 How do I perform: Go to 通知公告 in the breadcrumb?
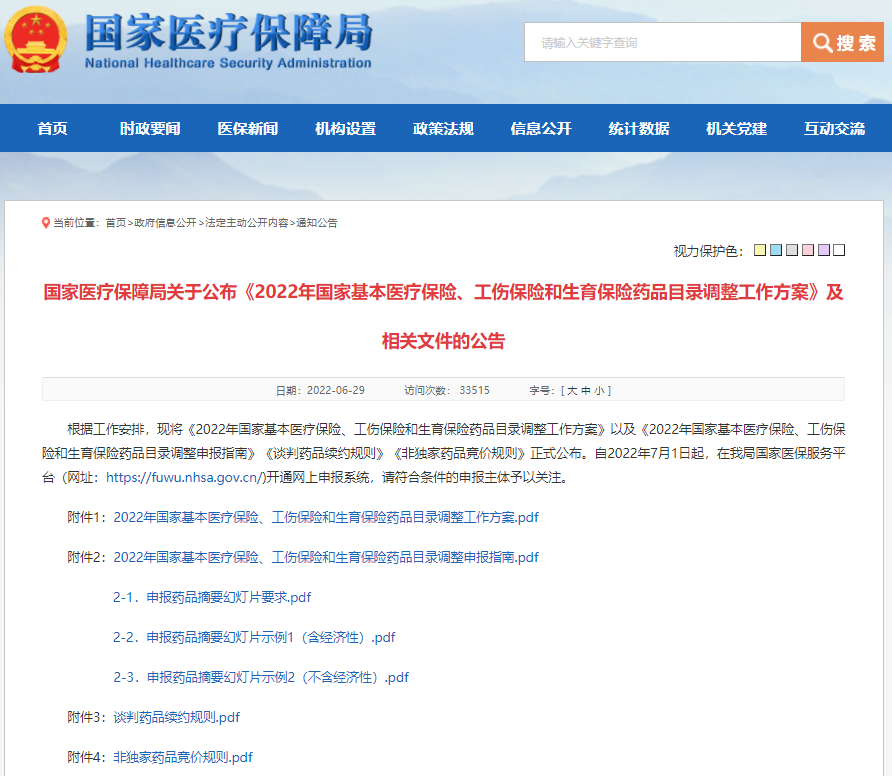(x=317, y=223)
